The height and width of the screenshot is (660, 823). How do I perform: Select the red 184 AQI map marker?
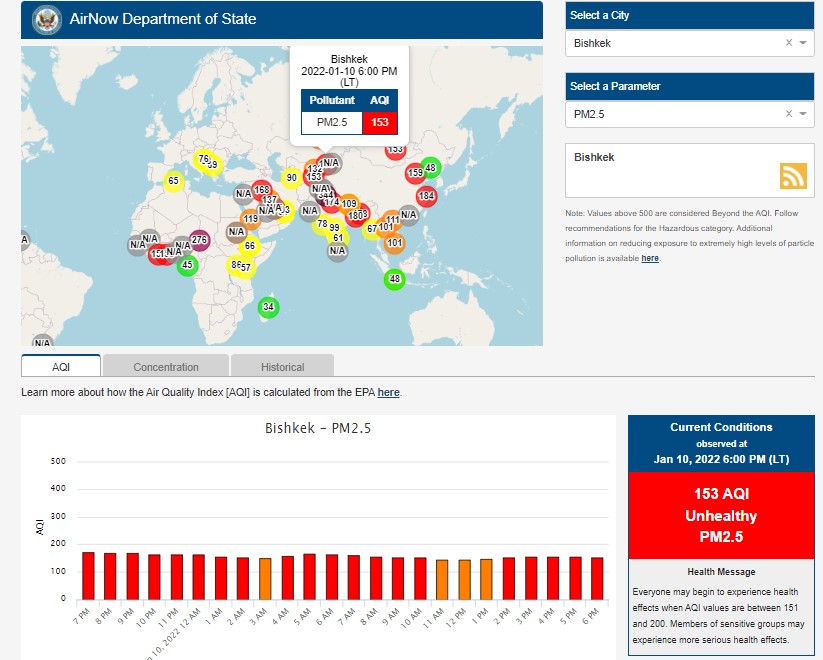pos(427,196)
